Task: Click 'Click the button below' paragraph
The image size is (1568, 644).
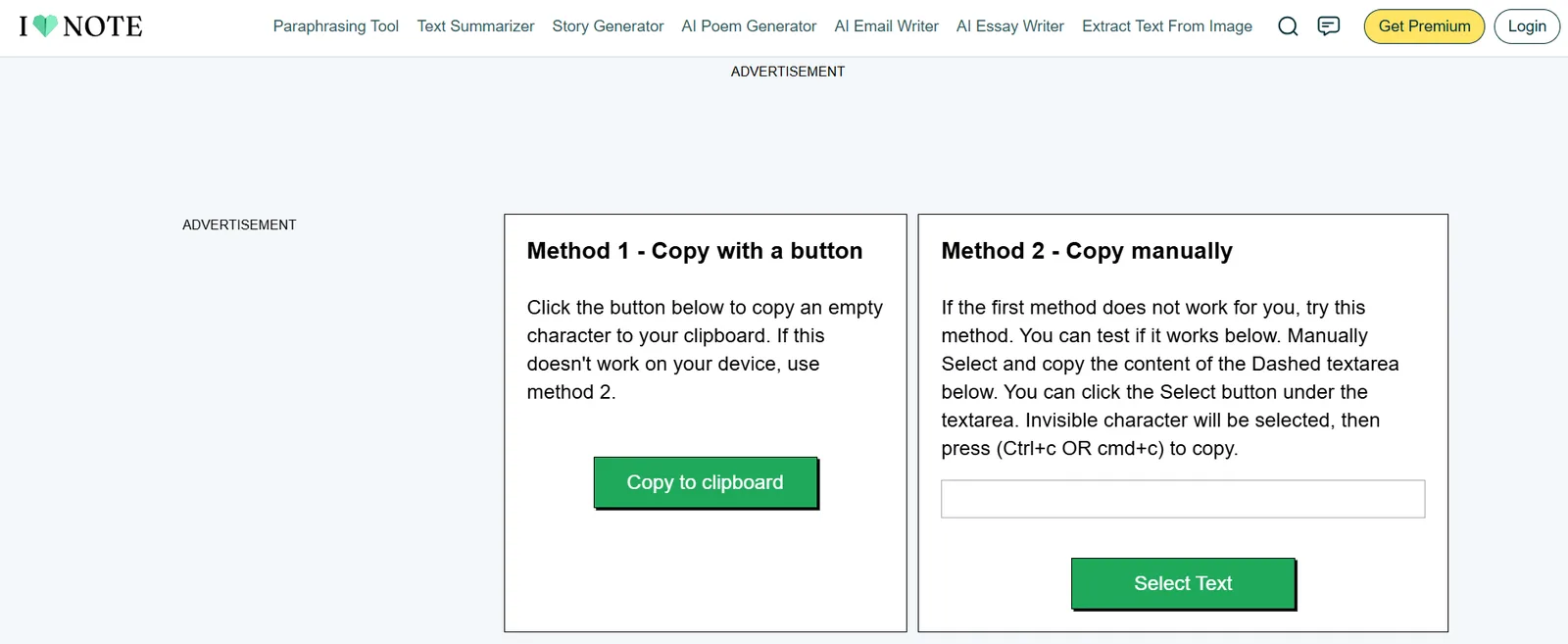Action: pyautogui.click(x=706, y=350)
